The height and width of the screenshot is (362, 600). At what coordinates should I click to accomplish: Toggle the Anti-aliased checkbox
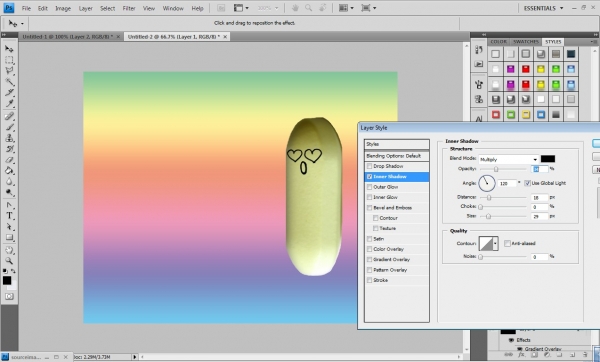tap(507, 243)
